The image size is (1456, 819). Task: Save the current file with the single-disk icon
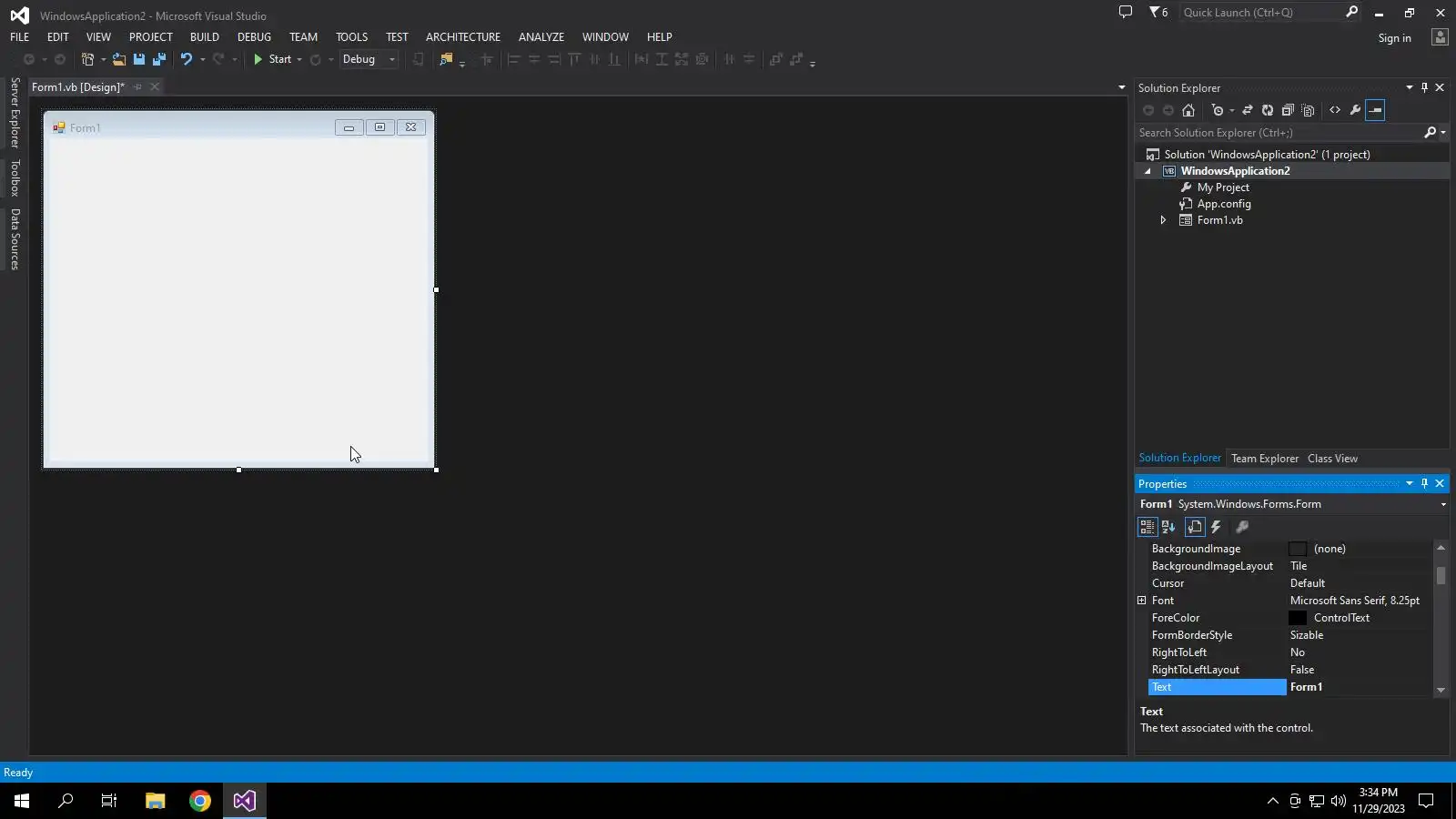coord(139,59)
